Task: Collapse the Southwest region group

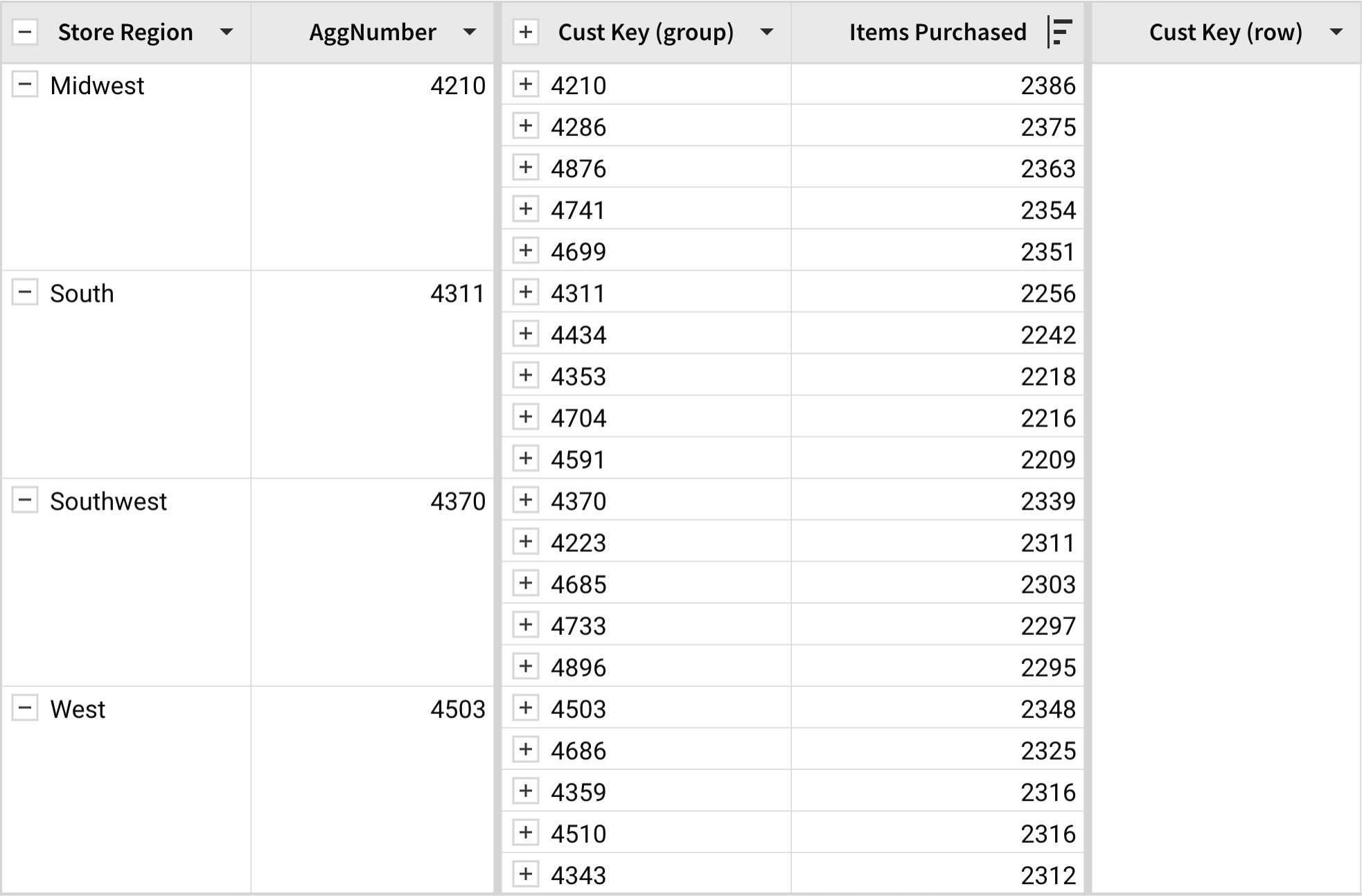Action: (25, 500)
